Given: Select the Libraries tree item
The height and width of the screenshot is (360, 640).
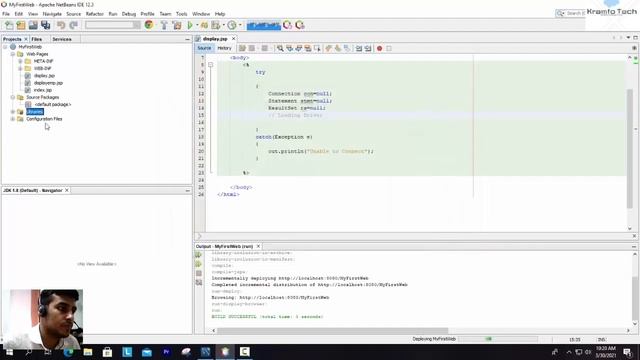Looking at the screenshot, I should coord(35,111).
